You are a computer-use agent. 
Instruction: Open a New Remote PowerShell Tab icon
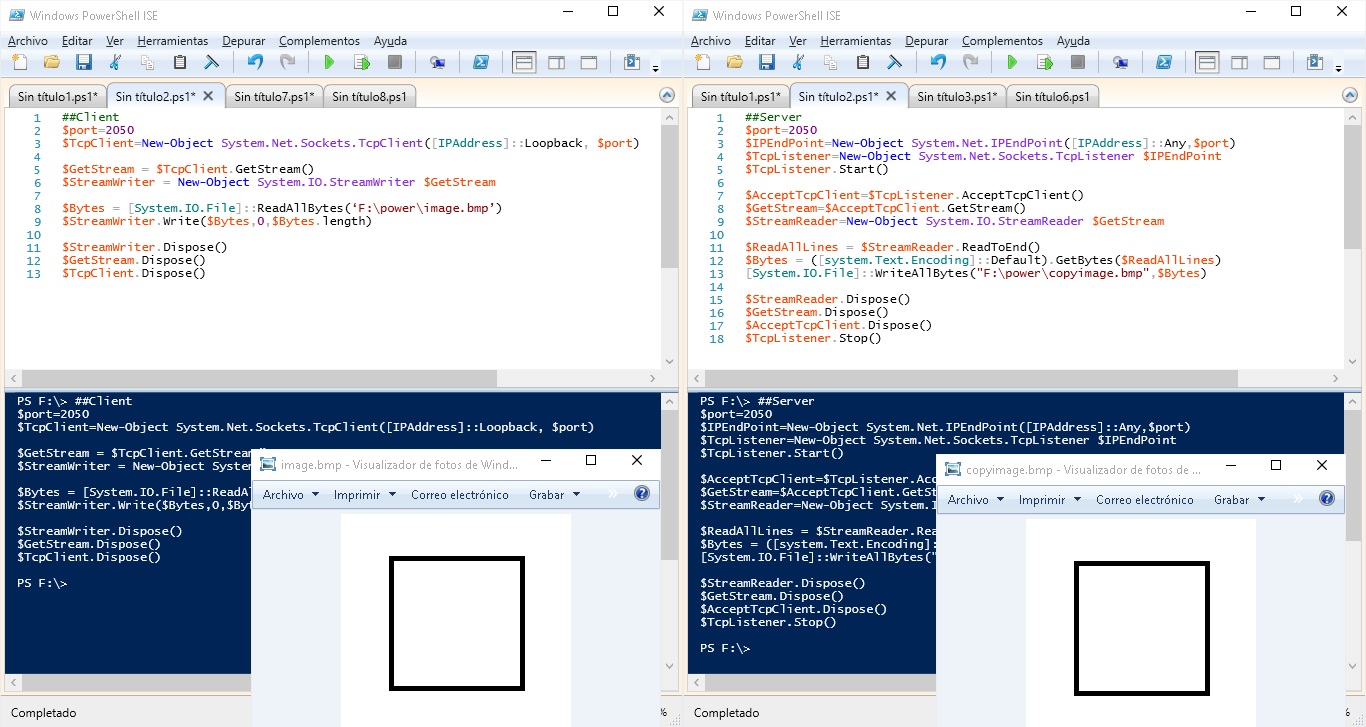[x=437, y=61]
